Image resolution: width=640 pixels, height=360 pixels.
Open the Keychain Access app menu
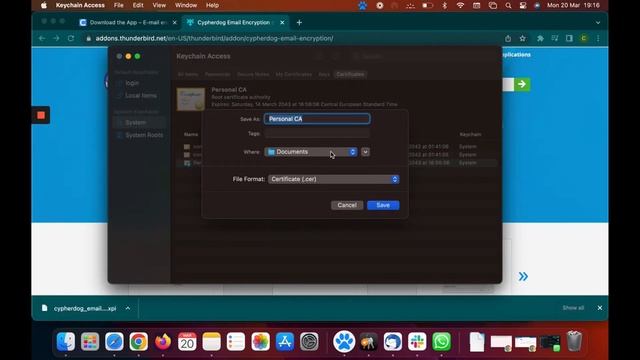(x=80, y=5)
